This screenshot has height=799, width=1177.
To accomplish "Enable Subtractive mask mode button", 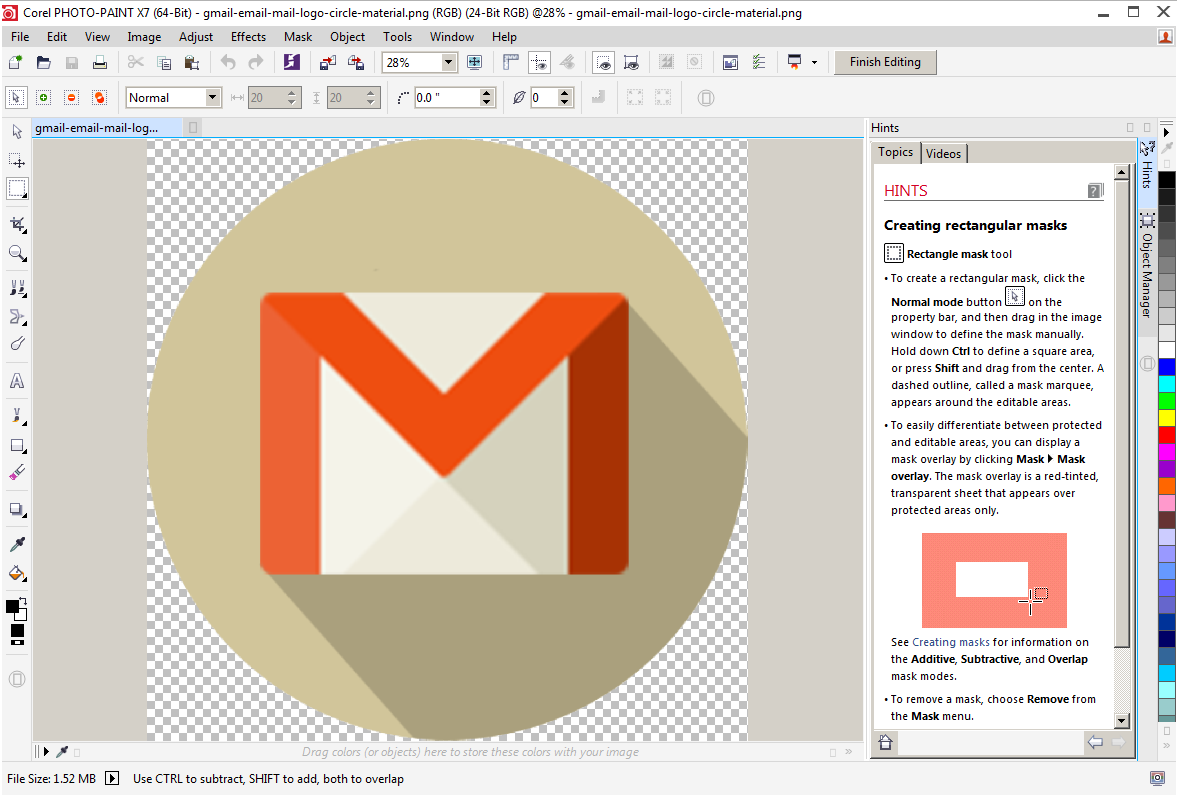I will click(x=71, y=98).
